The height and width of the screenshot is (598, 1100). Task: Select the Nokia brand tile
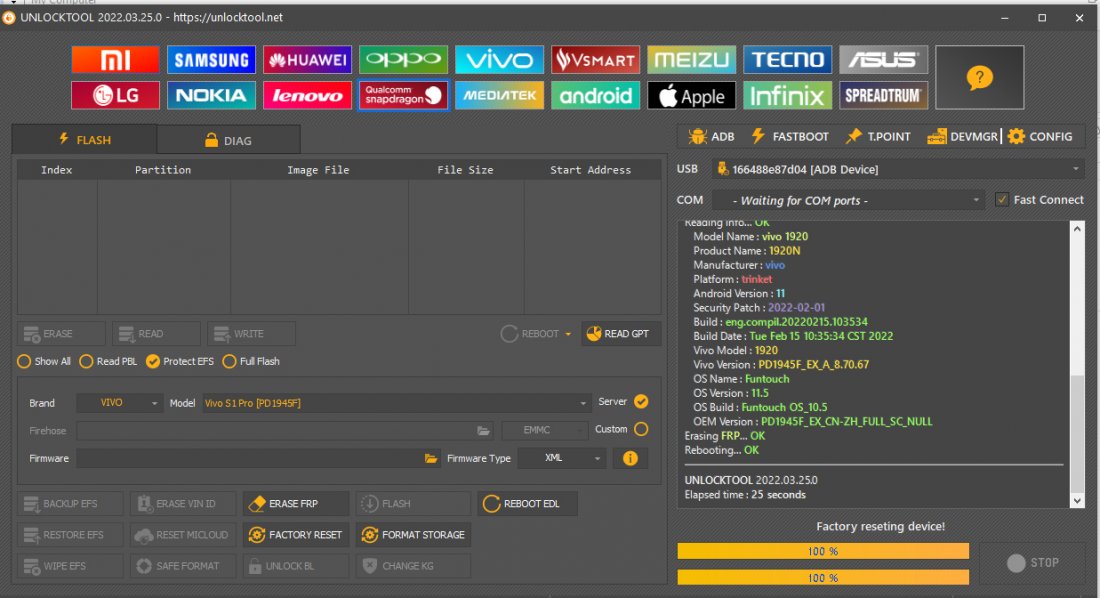[x=211, y=95]
